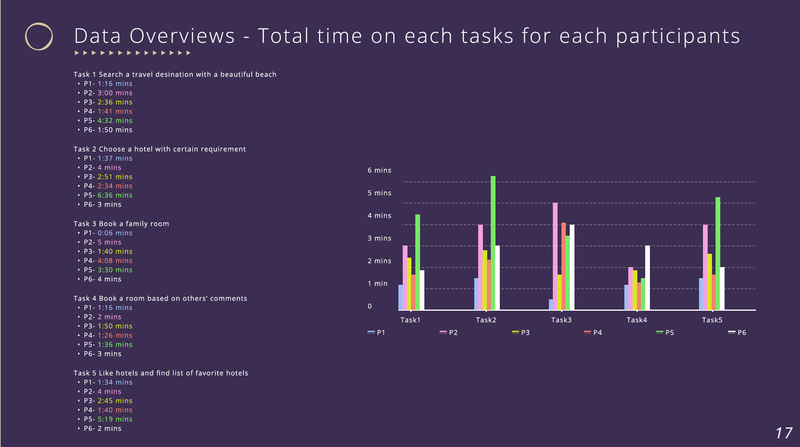
Task: Click the 'Task5' x-axis label
Action: [x=712, y=320]
